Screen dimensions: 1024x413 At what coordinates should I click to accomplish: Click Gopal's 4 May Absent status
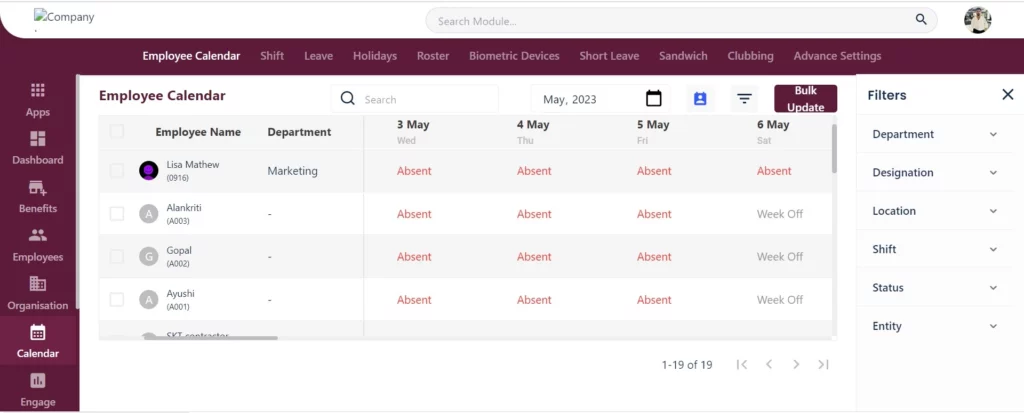tap(534, 257)
